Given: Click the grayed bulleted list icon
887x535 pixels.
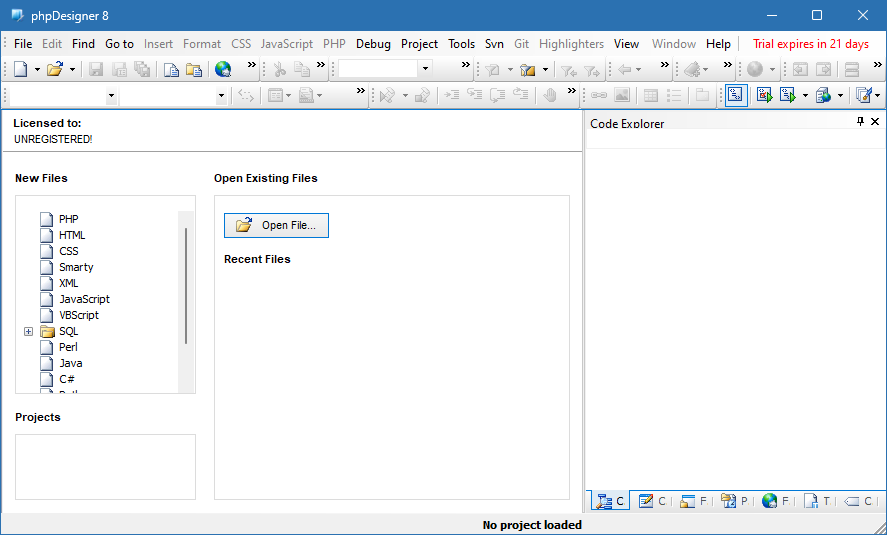Looking at the screenshot, I should (x=674, y=96).
